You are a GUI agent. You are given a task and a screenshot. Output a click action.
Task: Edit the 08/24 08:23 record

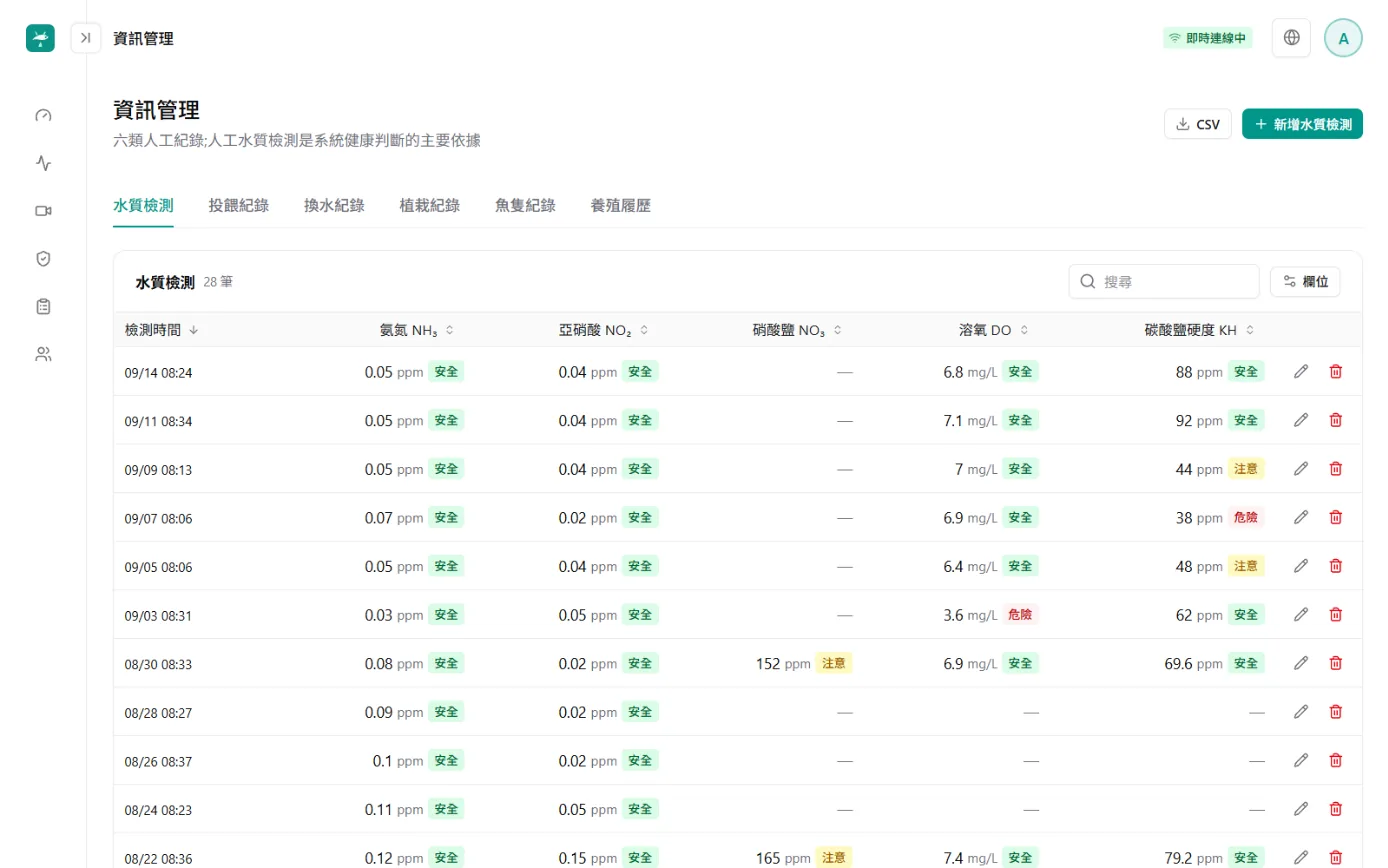tap(1301, 808)
